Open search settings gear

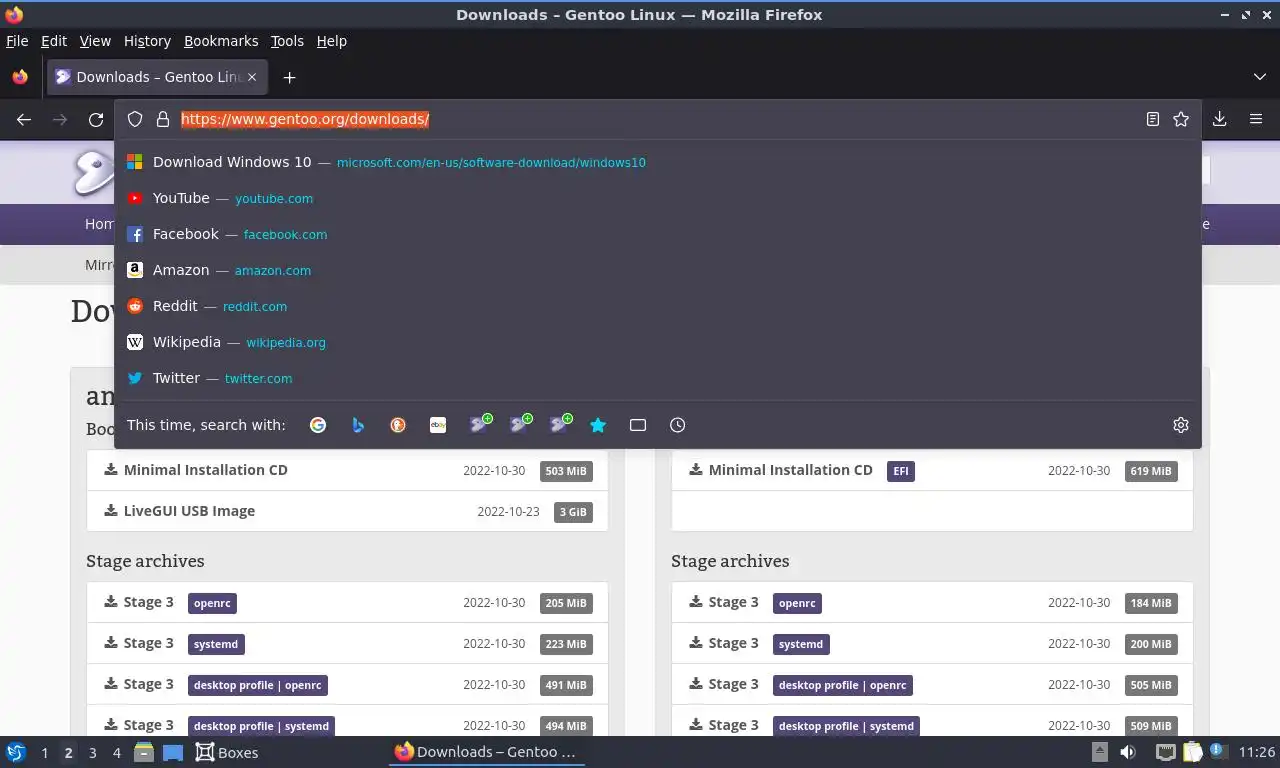[1181, 425]
